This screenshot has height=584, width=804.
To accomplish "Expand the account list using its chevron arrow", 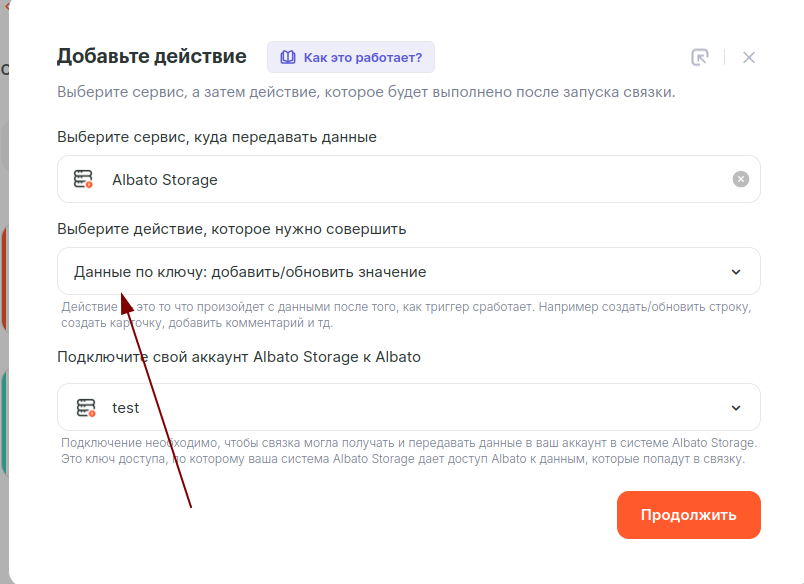I will (x=736, y=407).
